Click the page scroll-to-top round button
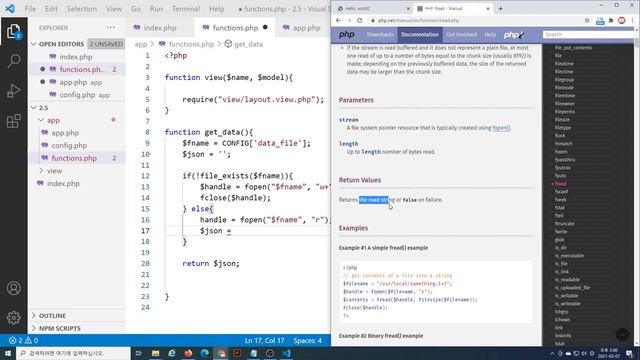Viewport: 640px width, 360px height. tap(622, 334)
